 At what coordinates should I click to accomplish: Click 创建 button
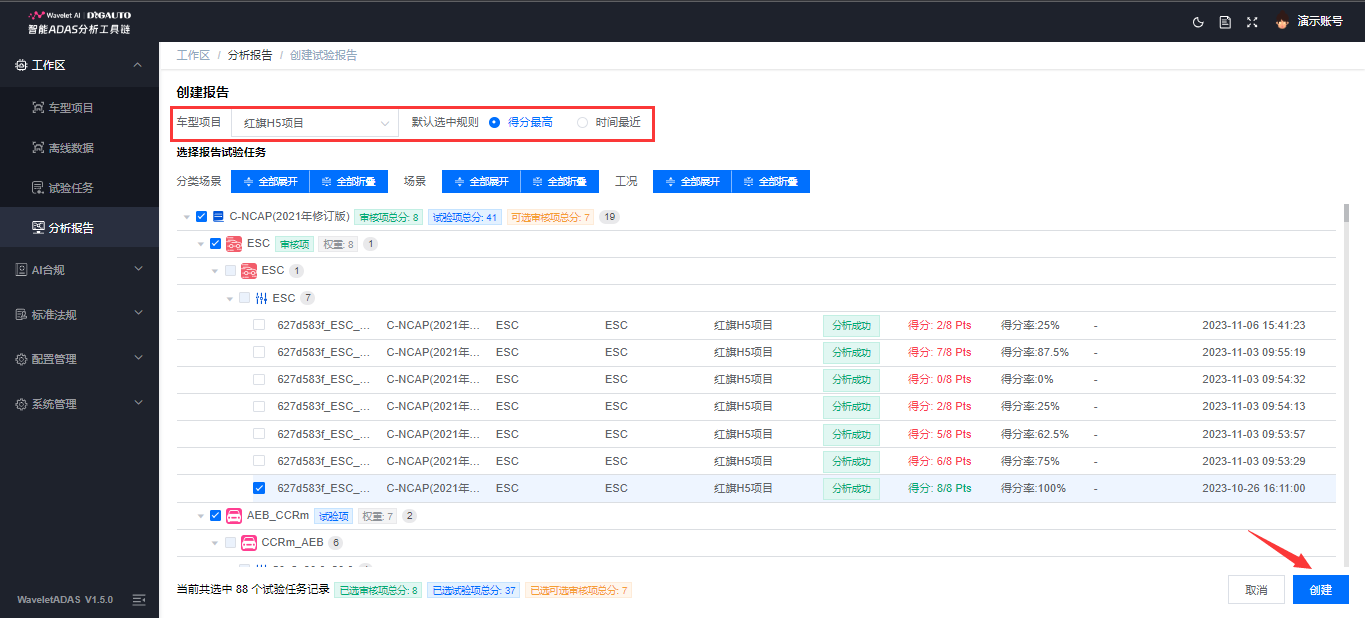coord(1321,590)
